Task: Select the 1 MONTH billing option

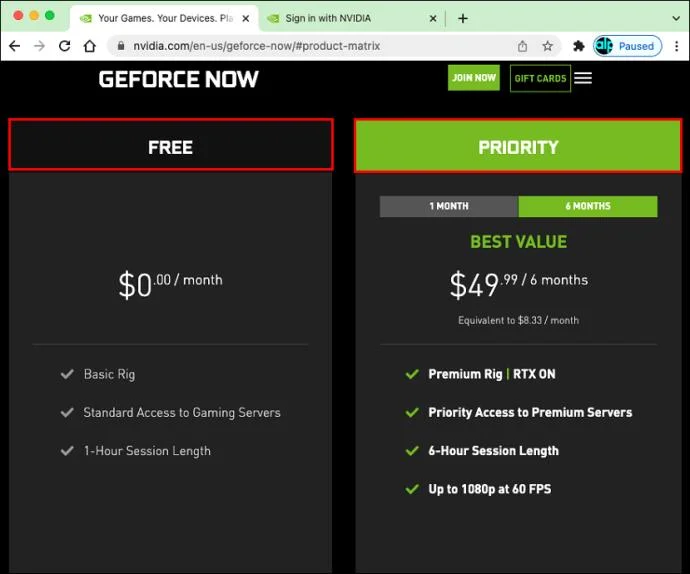Action: pyautogui.click(x=449, y=206)
